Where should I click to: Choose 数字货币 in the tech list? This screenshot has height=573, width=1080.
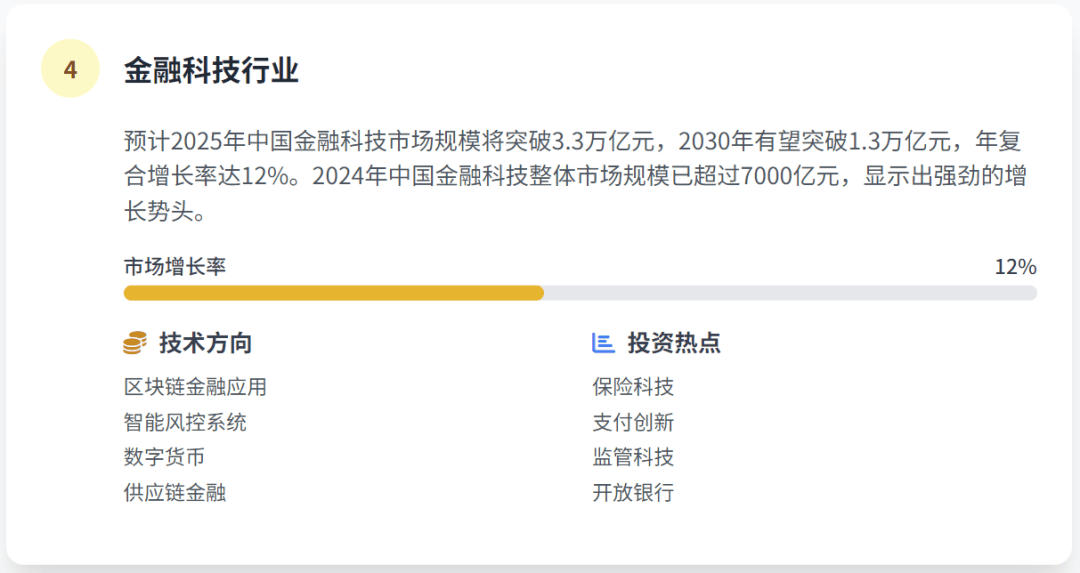(x=165, y=457)
